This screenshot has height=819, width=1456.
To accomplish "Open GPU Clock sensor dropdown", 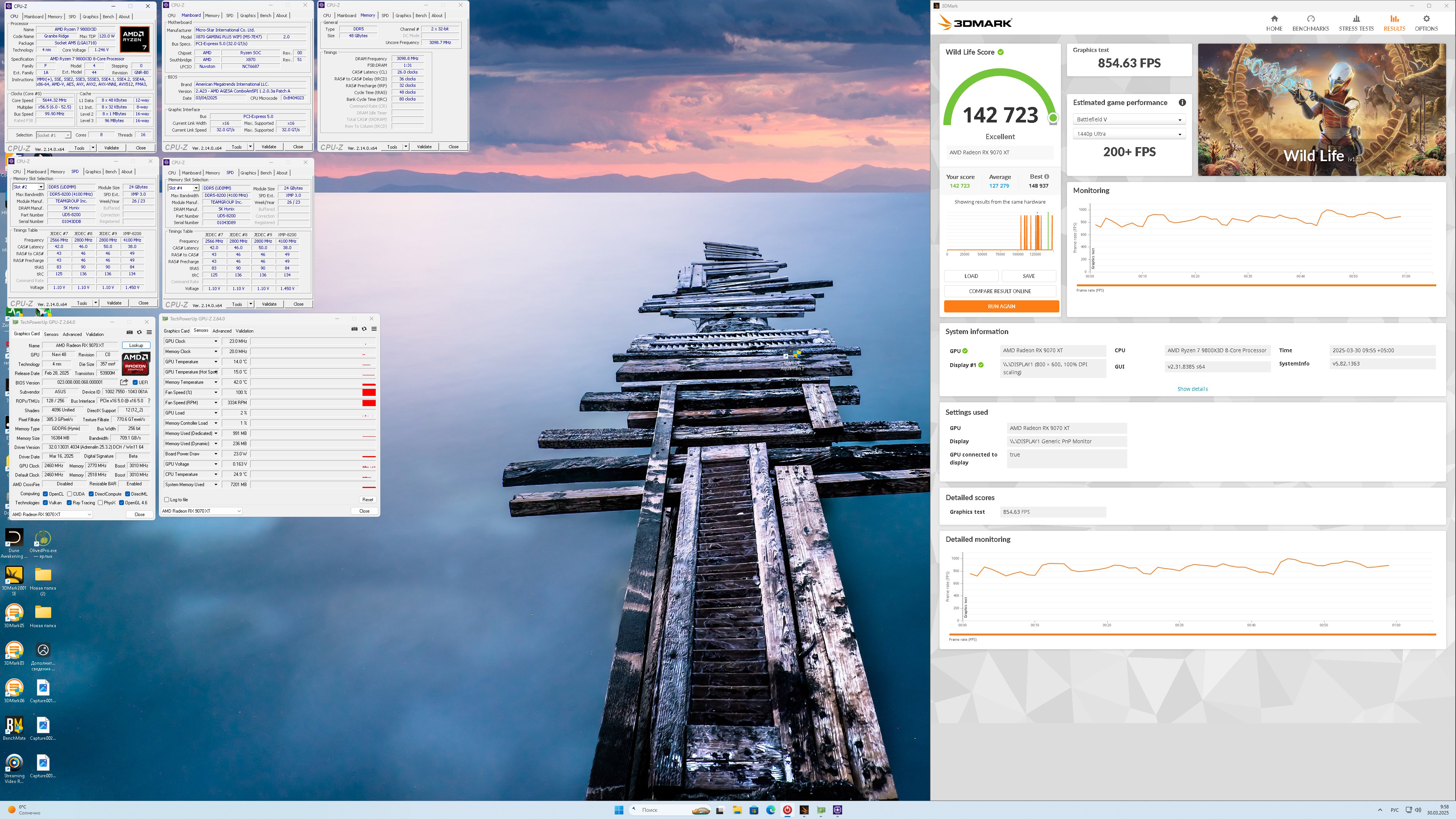I will pos(215,341).
